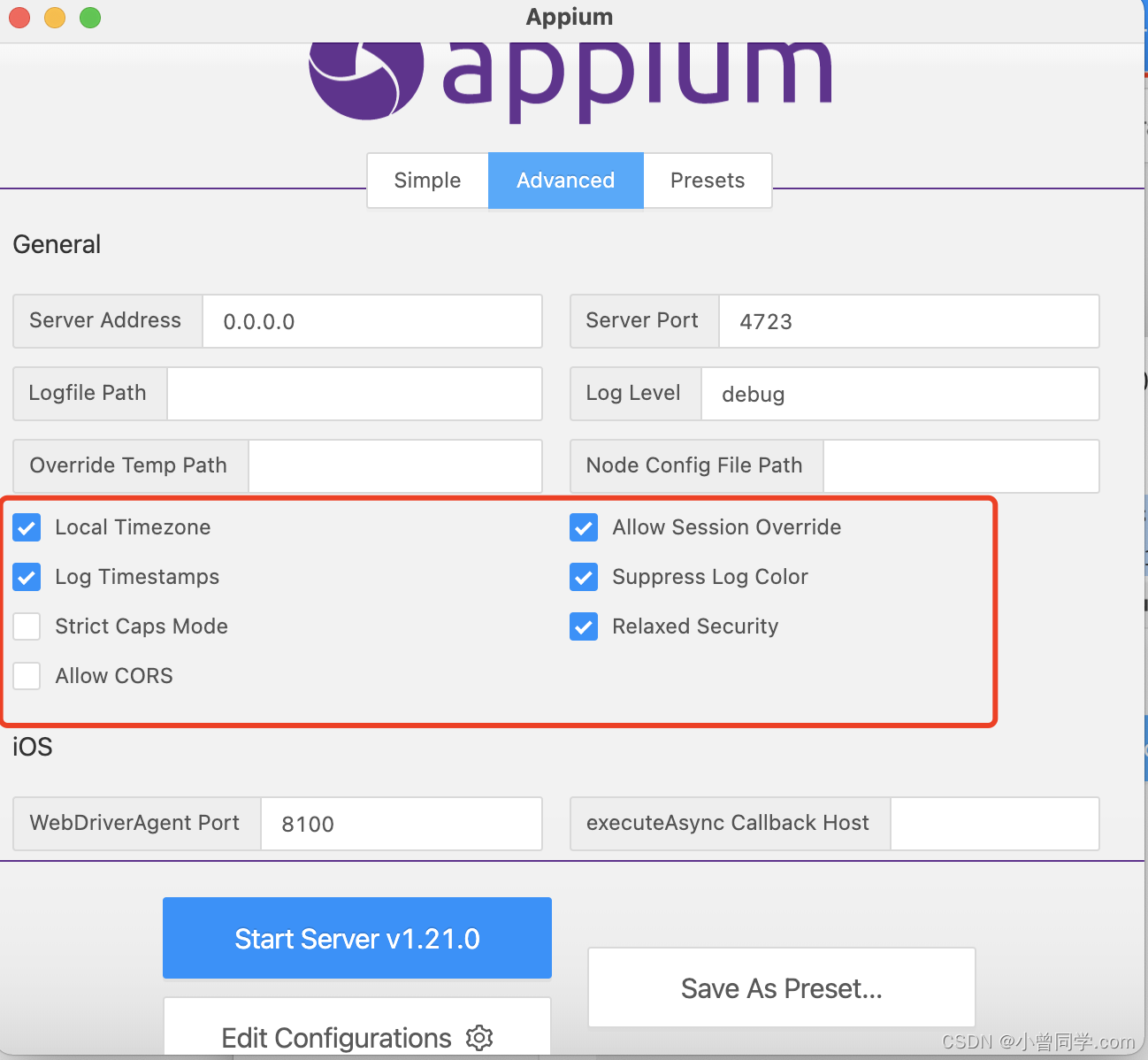This screenshot has width=1148, height=1060.
Task: Uncheck Suppress Log Color checkbox
Action: [584, 577]
